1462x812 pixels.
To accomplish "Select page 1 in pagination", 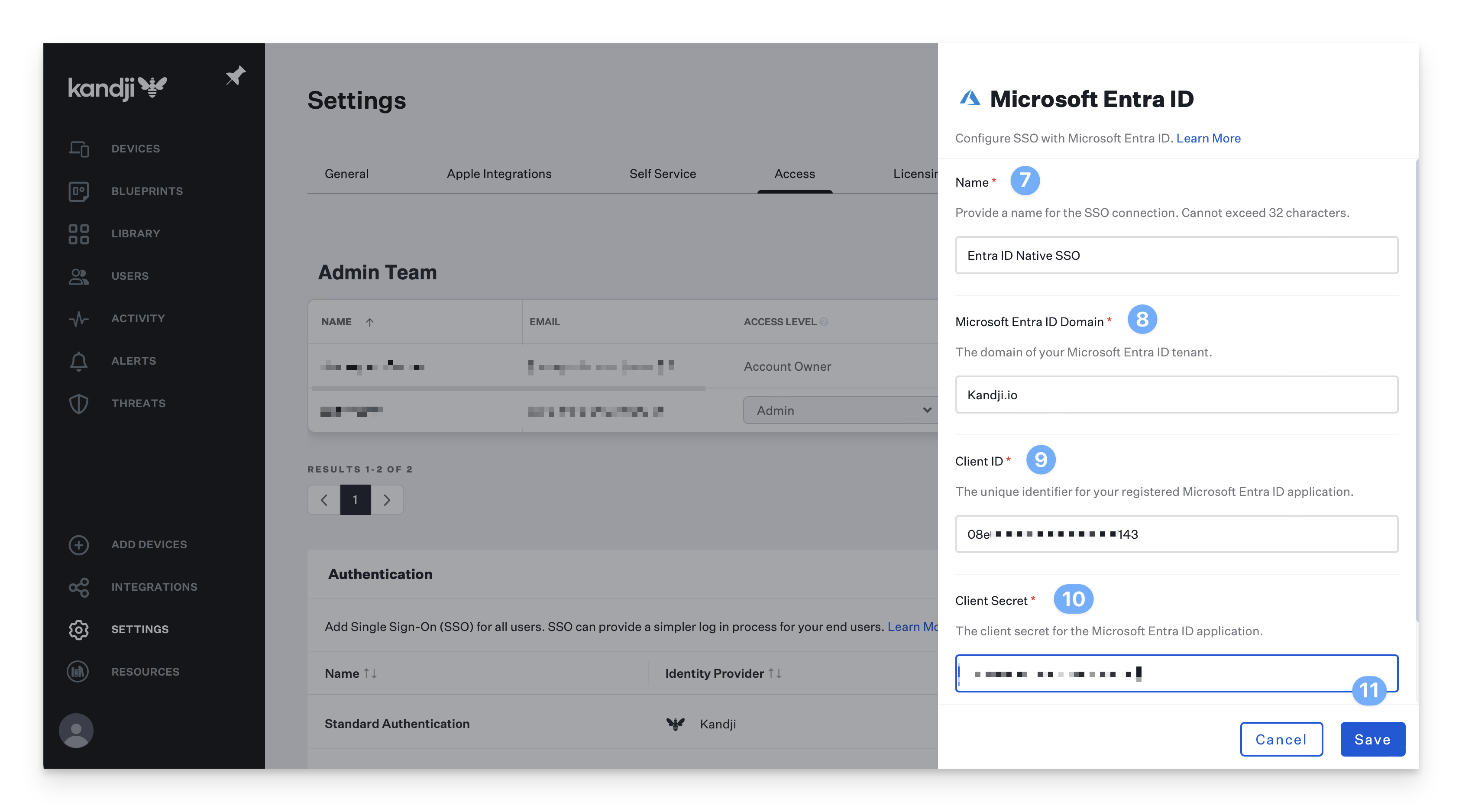I will [x=355, y=500].
